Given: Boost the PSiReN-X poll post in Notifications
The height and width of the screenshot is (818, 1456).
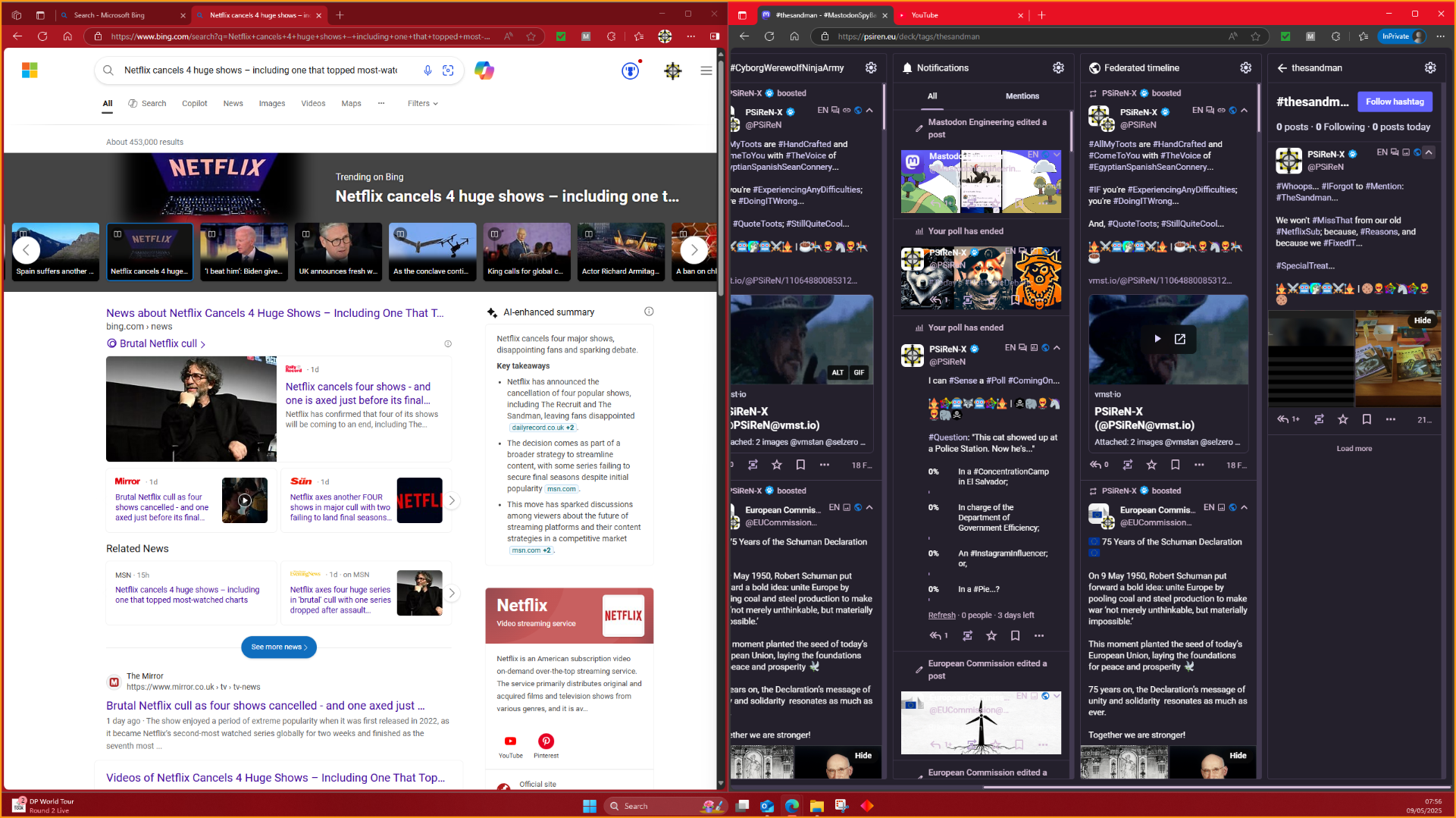Looking at the screenshot, I should click(x=967, y=636).
